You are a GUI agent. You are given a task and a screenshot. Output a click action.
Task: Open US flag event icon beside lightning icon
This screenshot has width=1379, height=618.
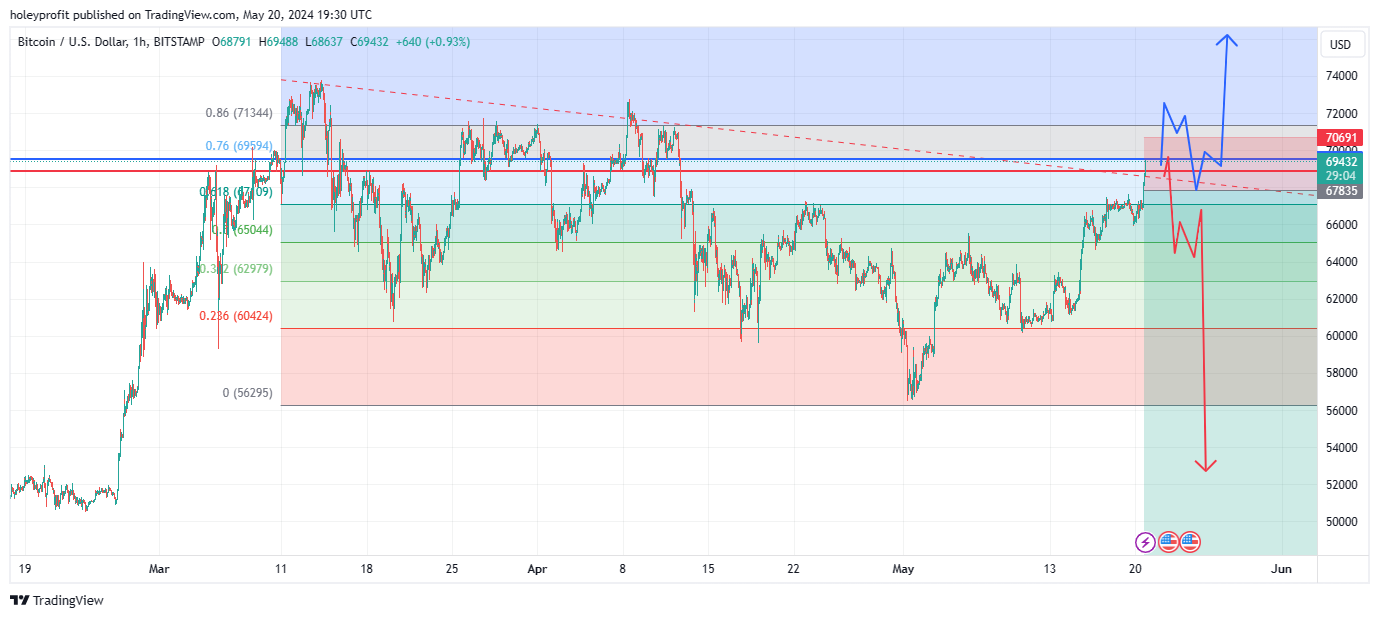(1168, 542)
